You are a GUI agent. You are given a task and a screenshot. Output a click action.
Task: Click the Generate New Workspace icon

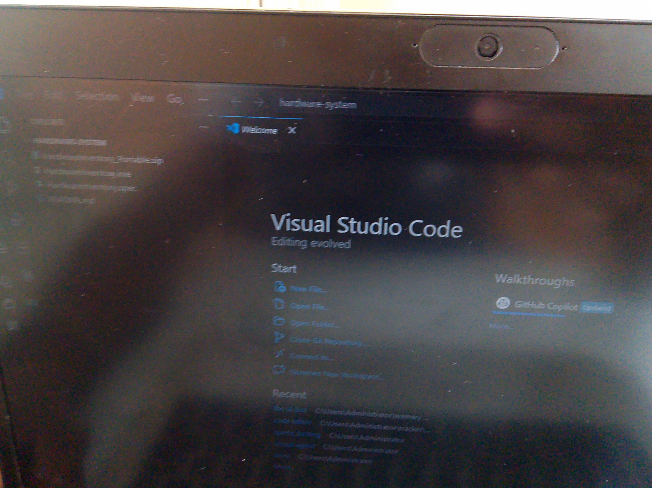[x=279, y=370]
